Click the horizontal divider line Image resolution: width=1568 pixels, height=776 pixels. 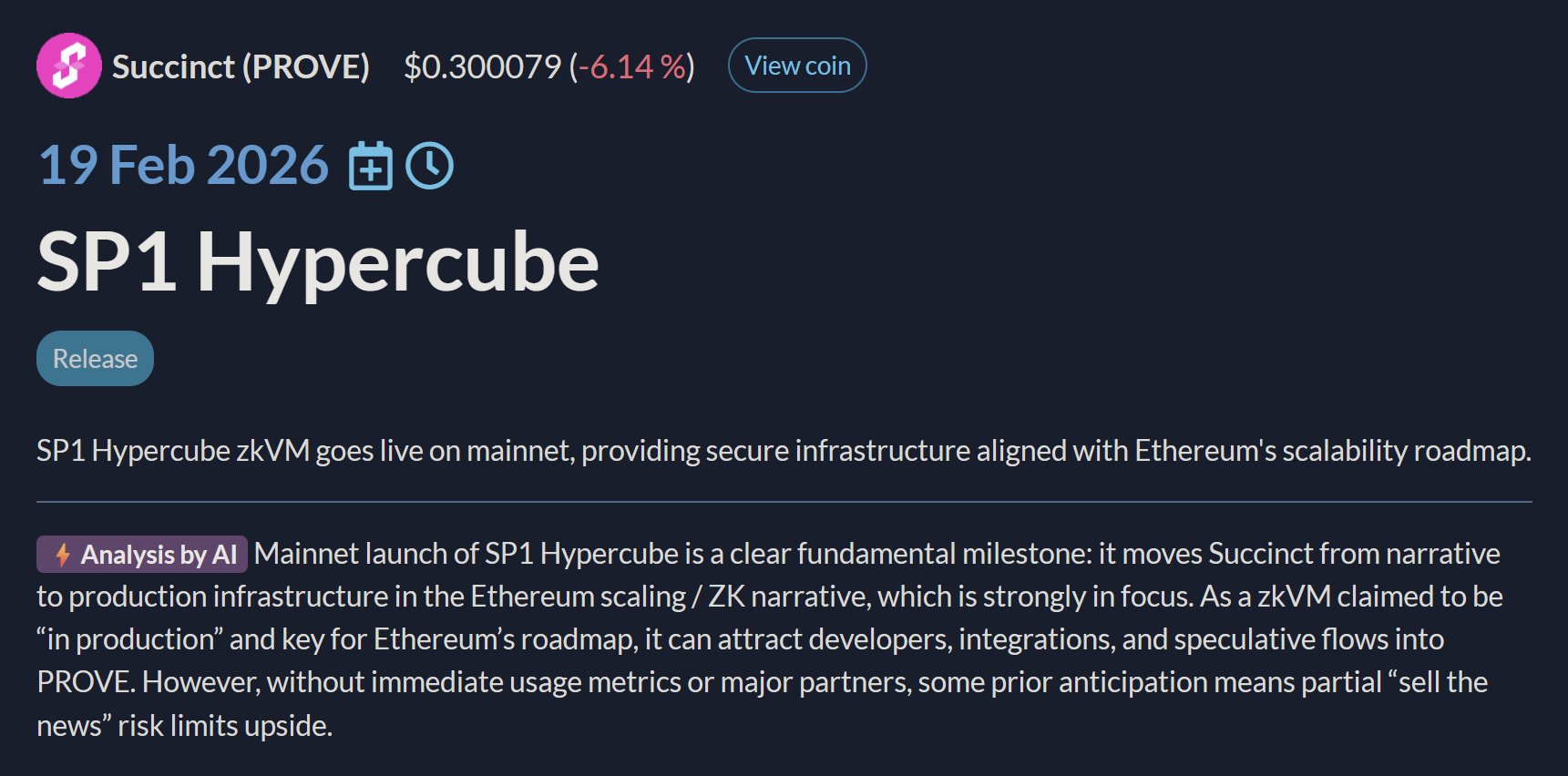click(x=784, y=501)
